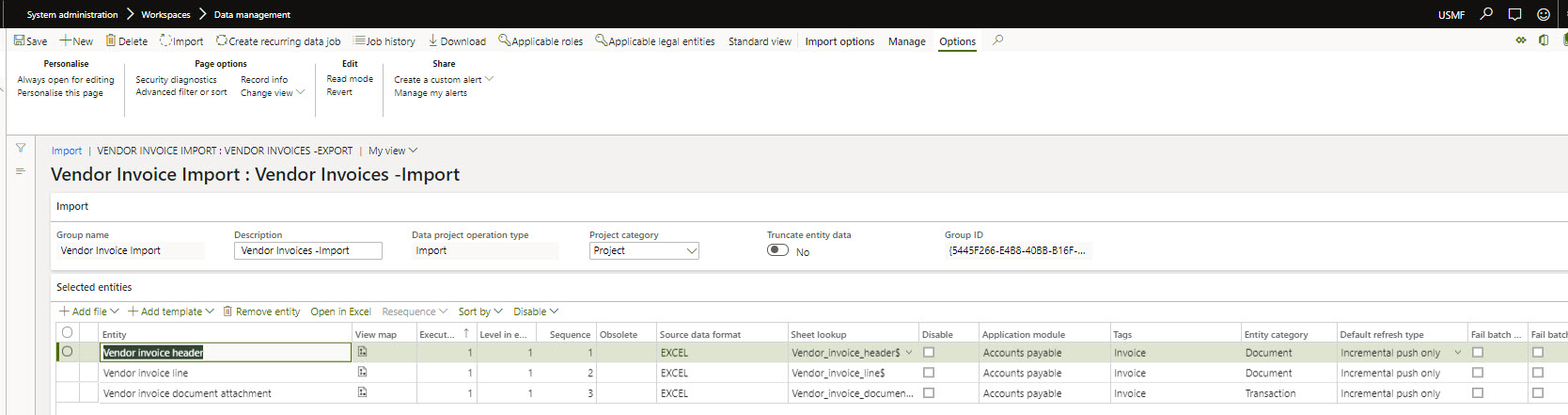Image resolution: width=1568 pixels, height=415 pixels.
Task: Click the Download arrow icon
Action: pos(433,40)
